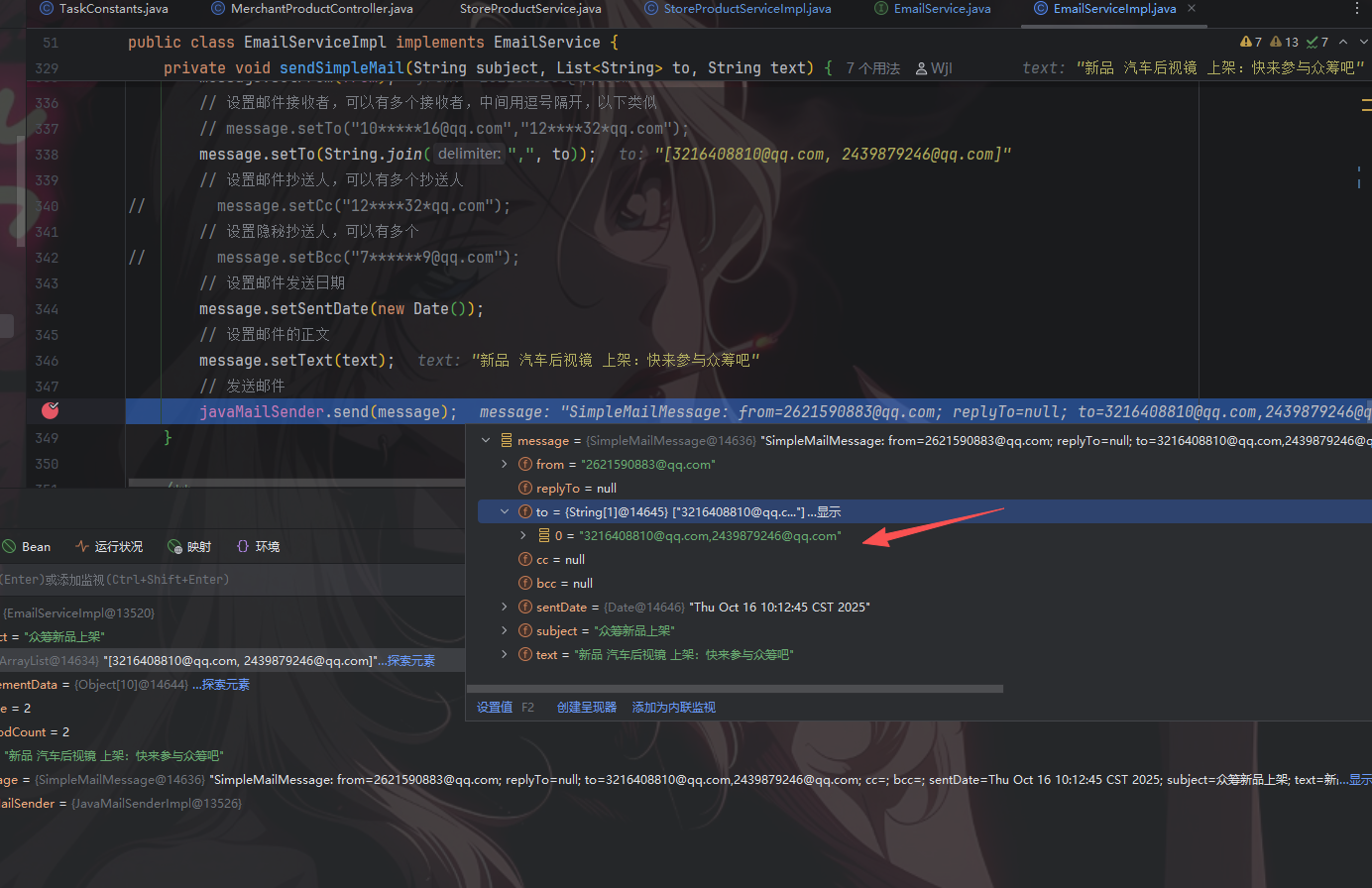Click '探索元素' on the elementData row
The height and width of the screenshot is (888, 1372).
point(226,685)
